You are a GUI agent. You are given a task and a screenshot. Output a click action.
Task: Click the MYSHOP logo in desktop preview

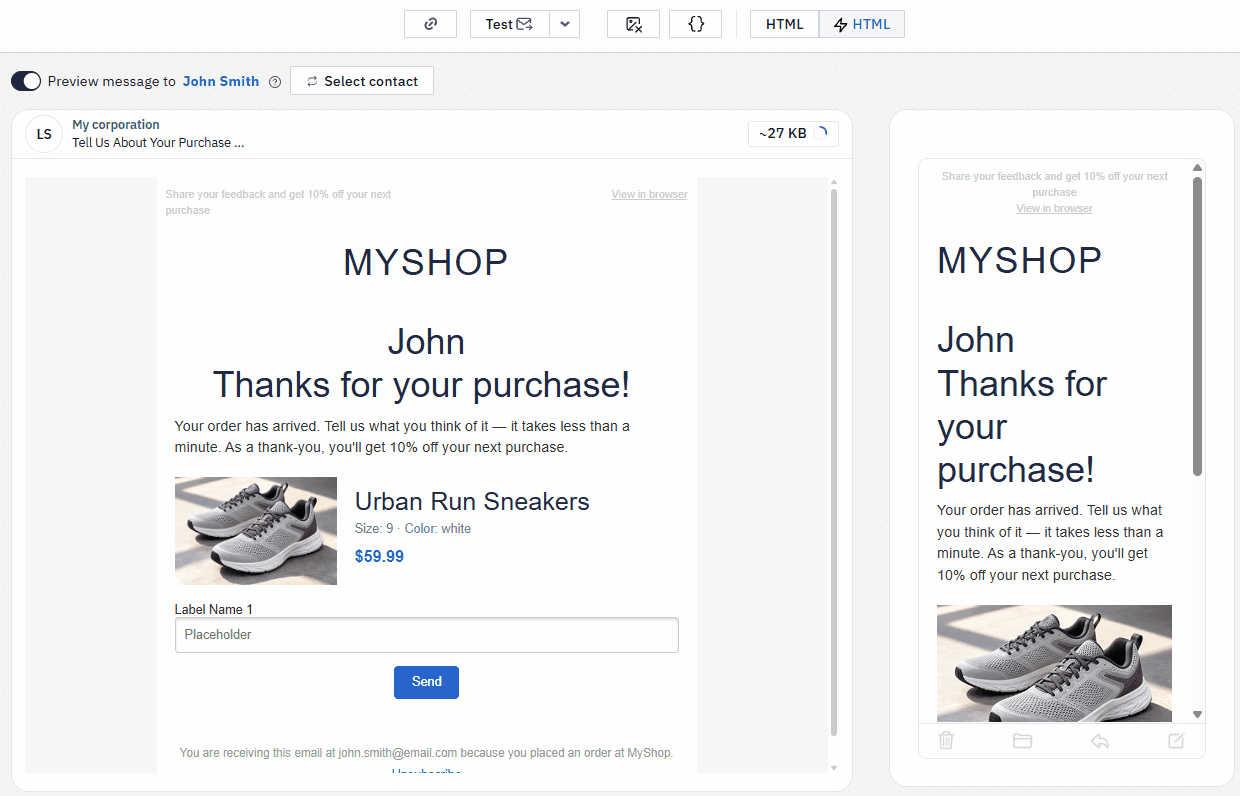coord(426,263)
